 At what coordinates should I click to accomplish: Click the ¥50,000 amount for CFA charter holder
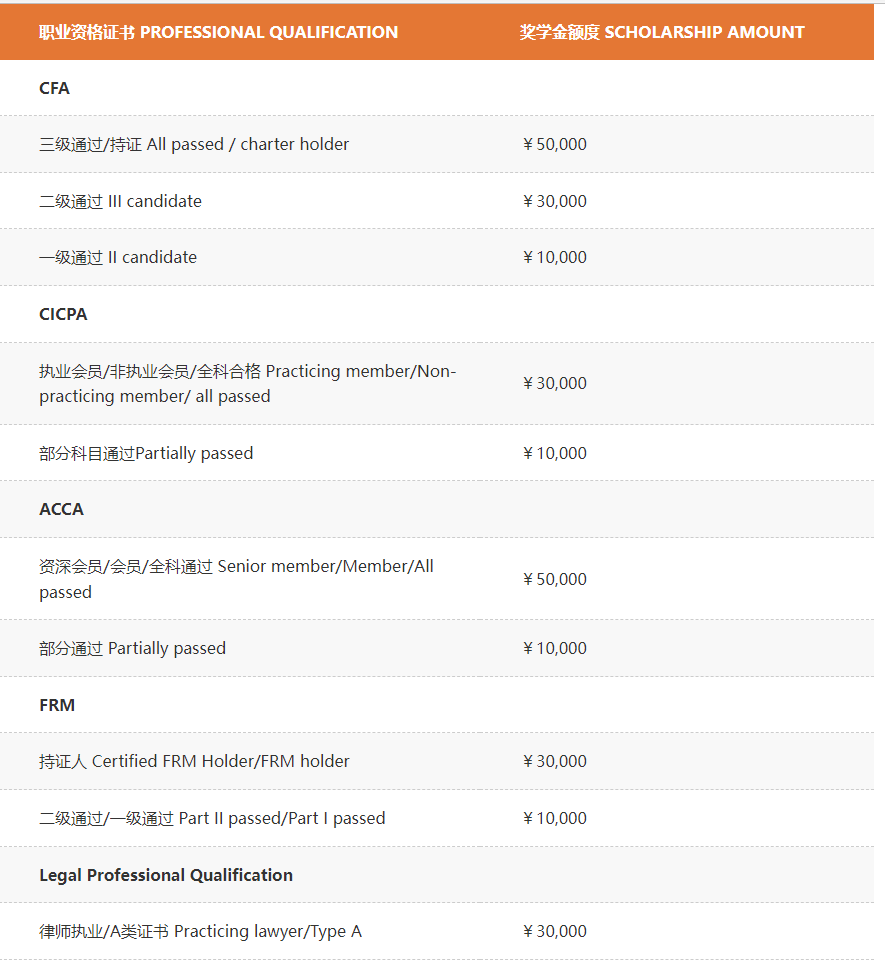click(555, 144)
